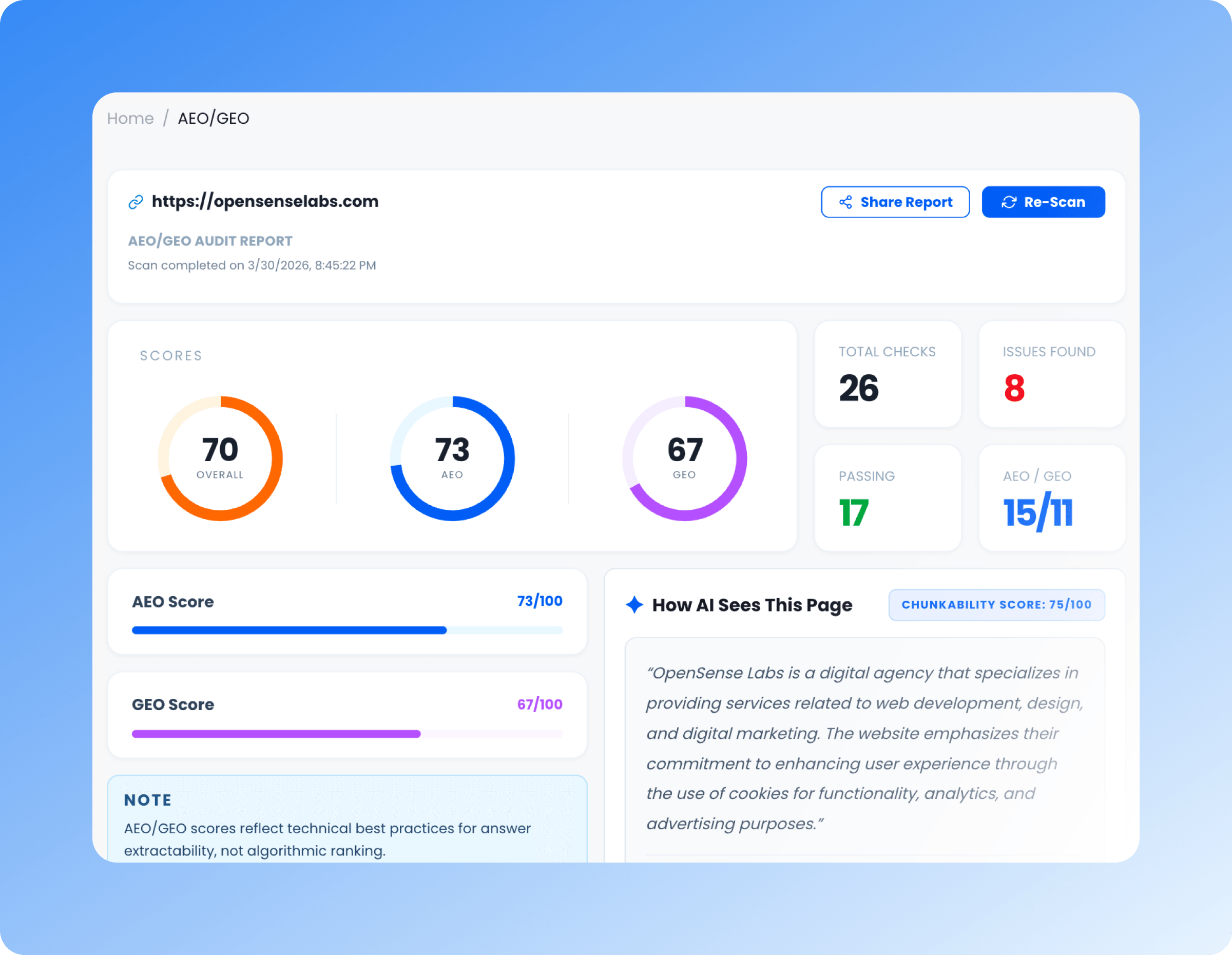Click the ISSUES FOUND label
Image resolution: width=1232 pixels, height=955 pixels.
(x=1049, y=351)
